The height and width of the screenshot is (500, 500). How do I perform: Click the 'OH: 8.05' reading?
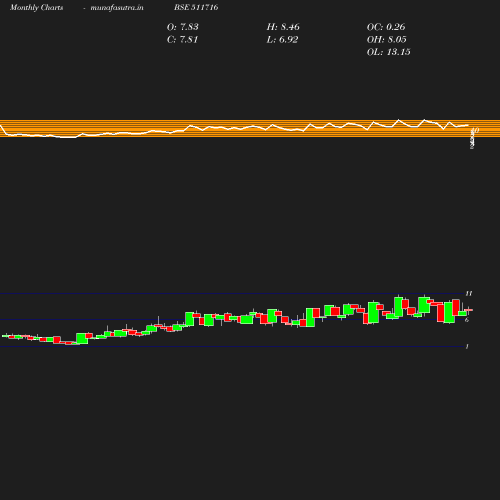pyautogui.click(x=387, y=39)
